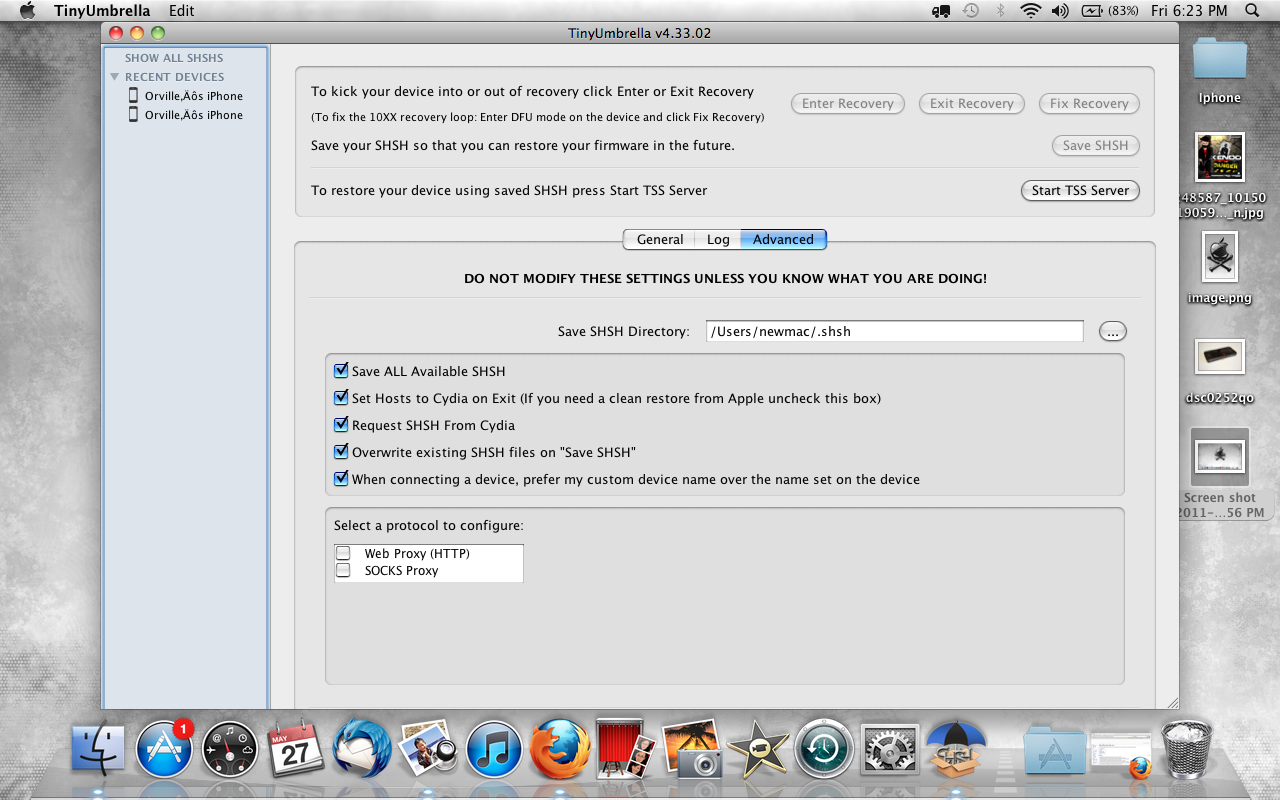The width and height of the screenshot is (1280, 800).
Task: Click the battery percentage (83%) text
Action: pos(1122,10)
